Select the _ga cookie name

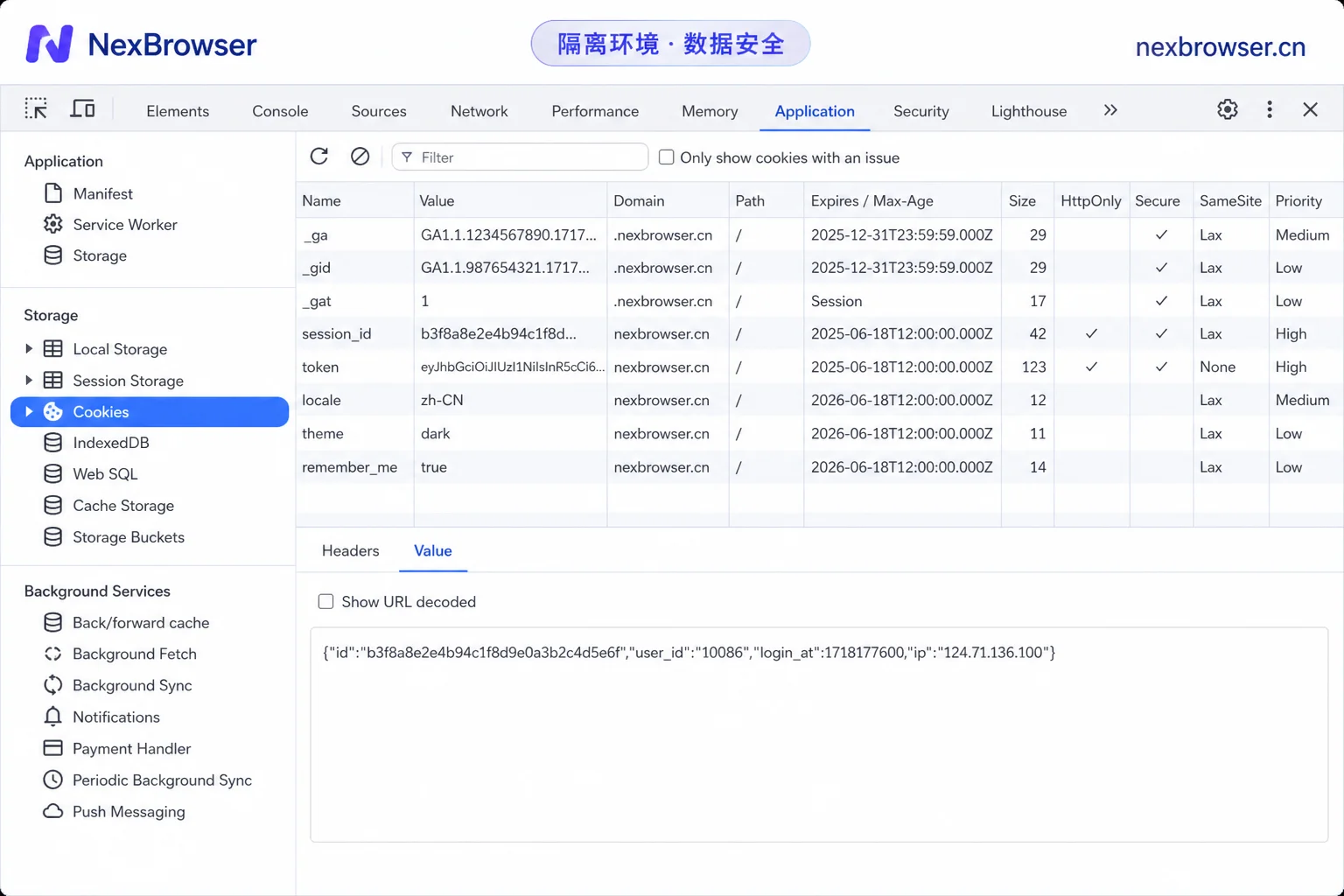315,235
